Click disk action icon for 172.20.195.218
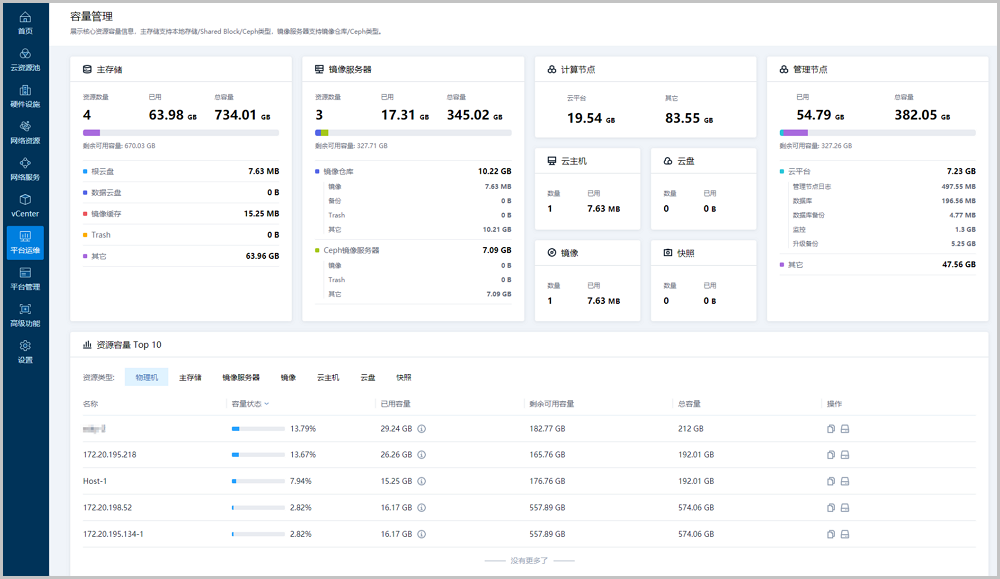This screenshot has height=579, width=1000. pos(845,455)
